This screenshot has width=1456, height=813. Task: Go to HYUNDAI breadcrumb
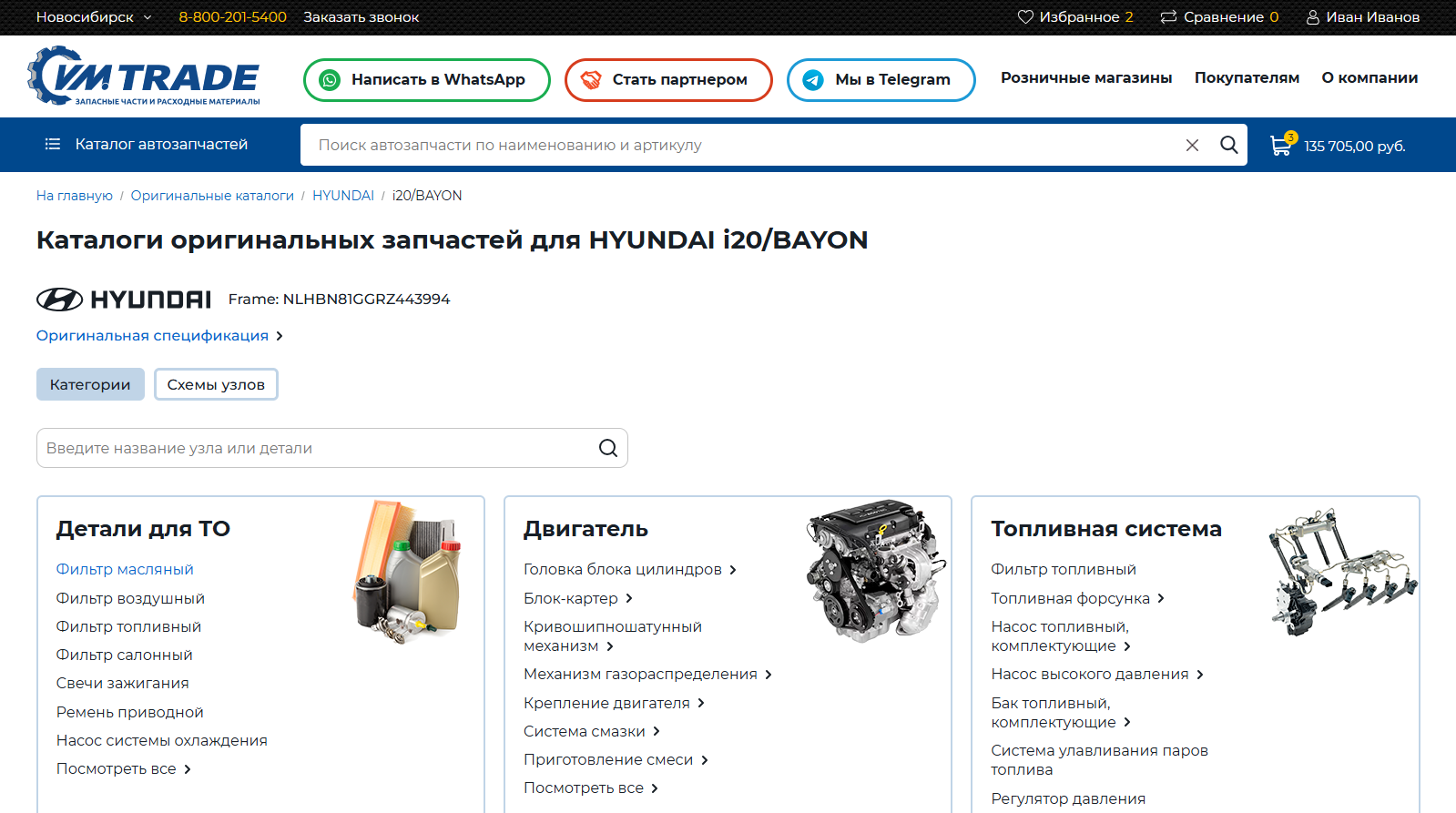tap(343, 196)
